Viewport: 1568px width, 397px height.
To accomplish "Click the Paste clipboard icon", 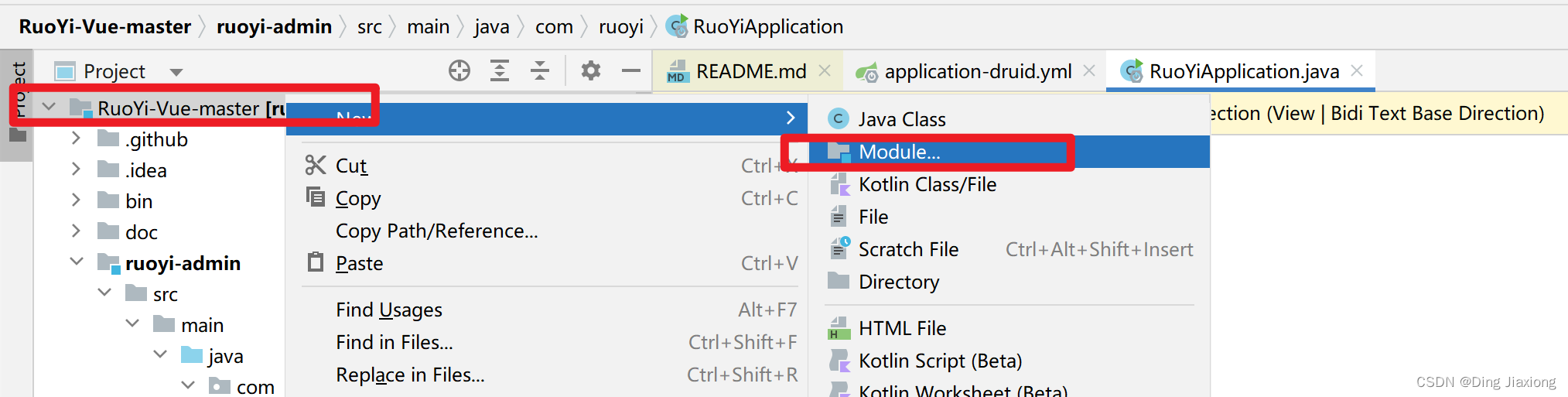I will point(316,262).
